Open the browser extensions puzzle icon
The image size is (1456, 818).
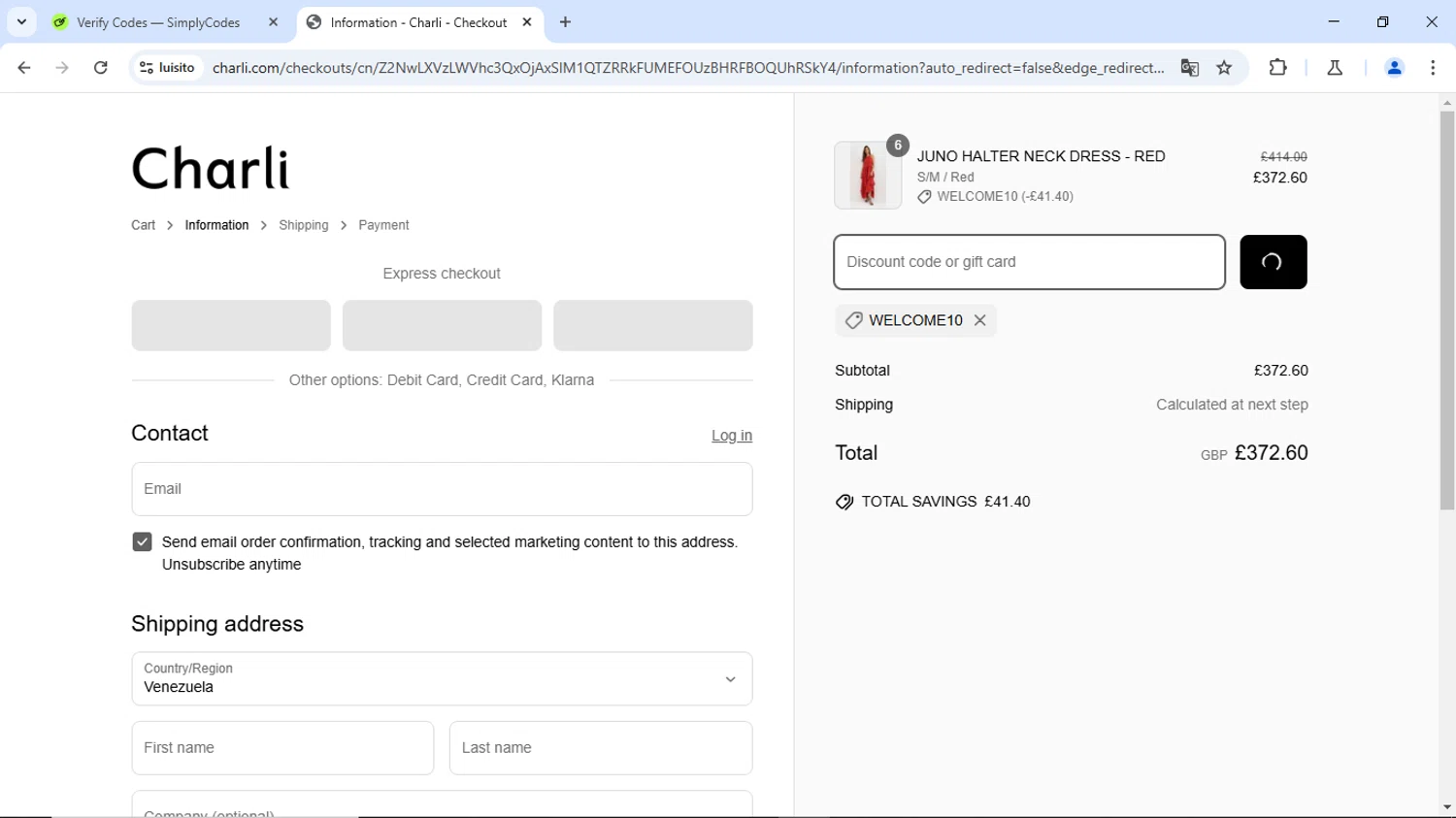[x=1278, y=68]
